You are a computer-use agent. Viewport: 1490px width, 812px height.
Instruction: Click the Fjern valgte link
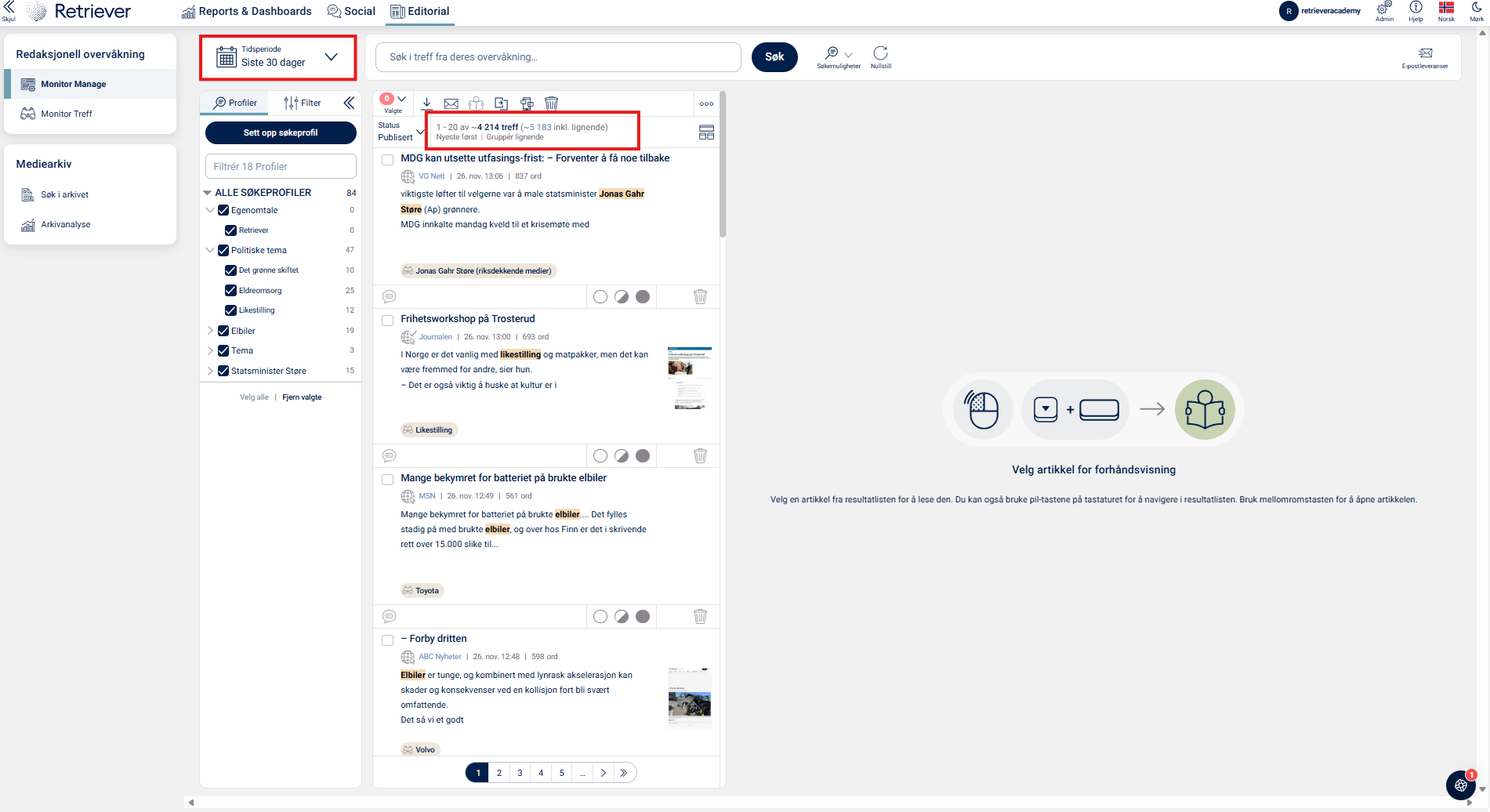click(x=302, y=397)
